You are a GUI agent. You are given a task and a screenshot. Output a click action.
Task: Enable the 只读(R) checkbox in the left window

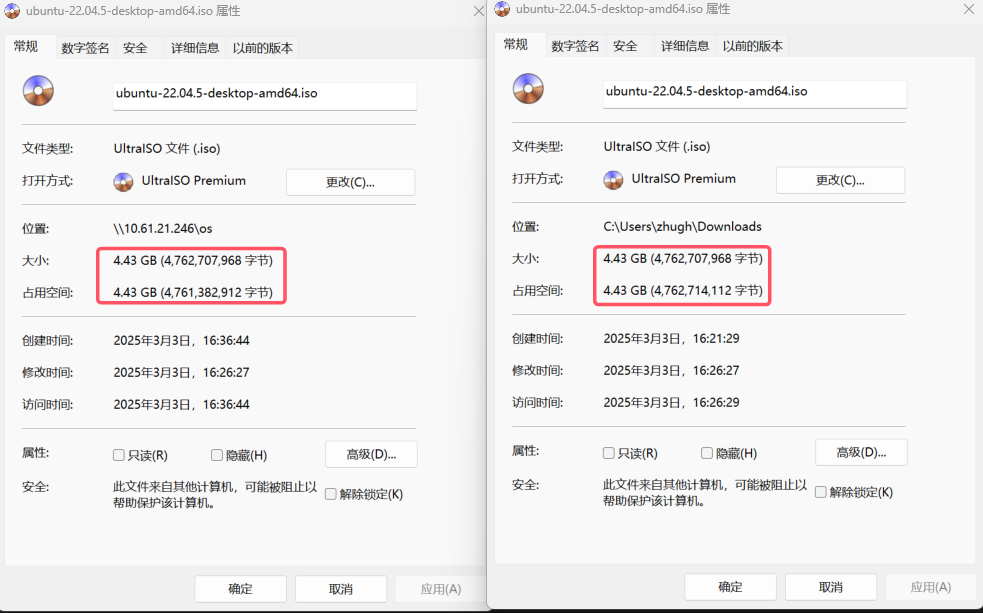[118, 455]
